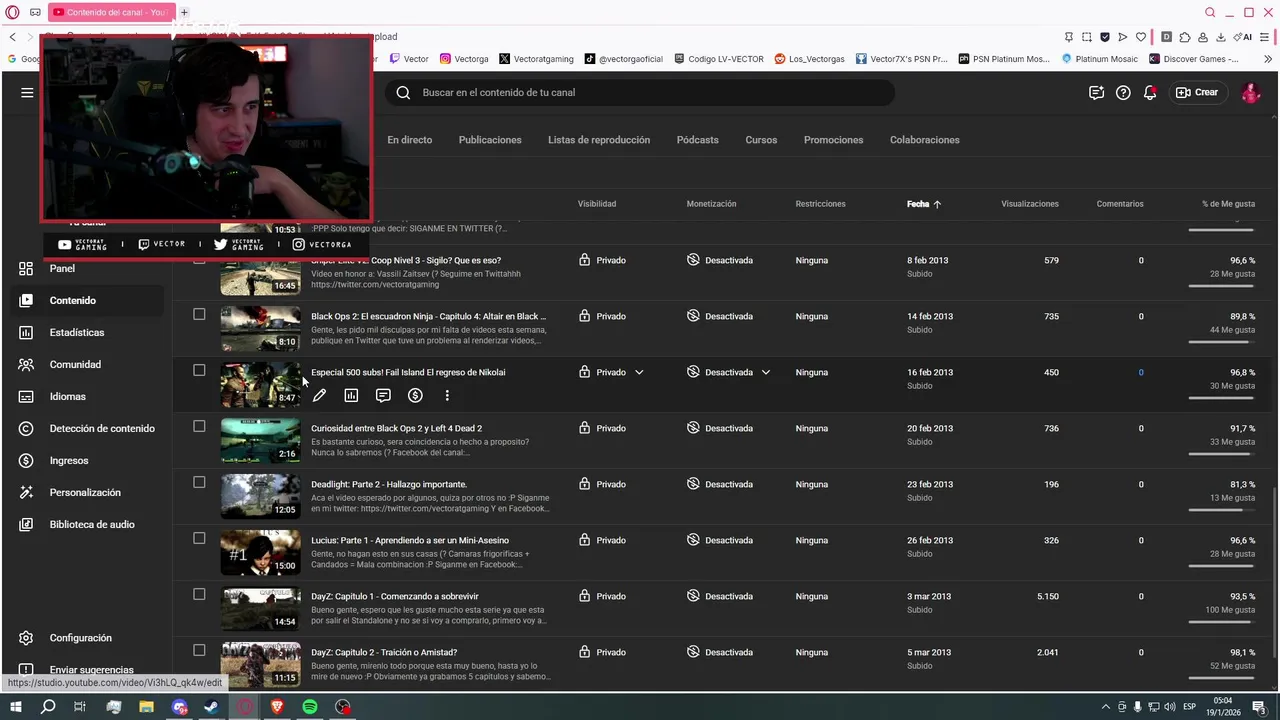
Task: Switch to the Colaboraciones tab
Action: (925, 140)
